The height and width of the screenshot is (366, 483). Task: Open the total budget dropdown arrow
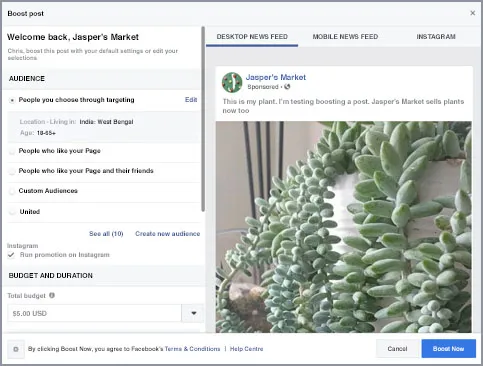coord(193,313)
